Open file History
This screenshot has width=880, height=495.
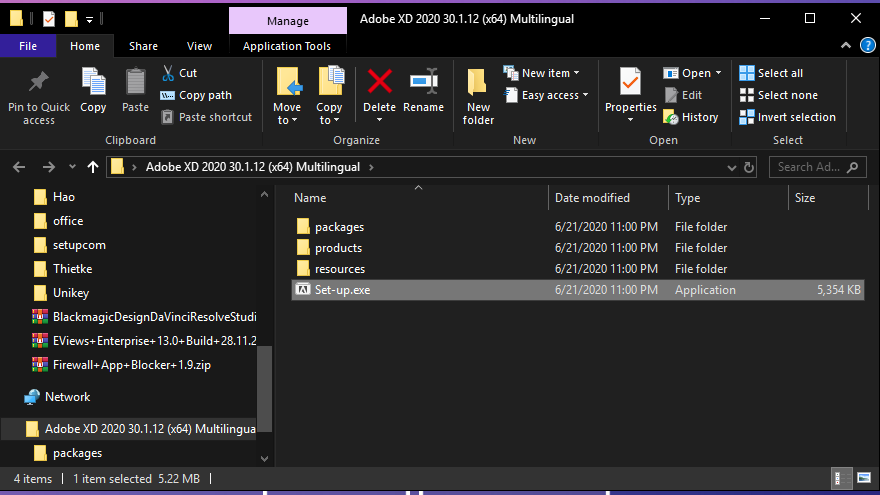(x=691, y=117)
